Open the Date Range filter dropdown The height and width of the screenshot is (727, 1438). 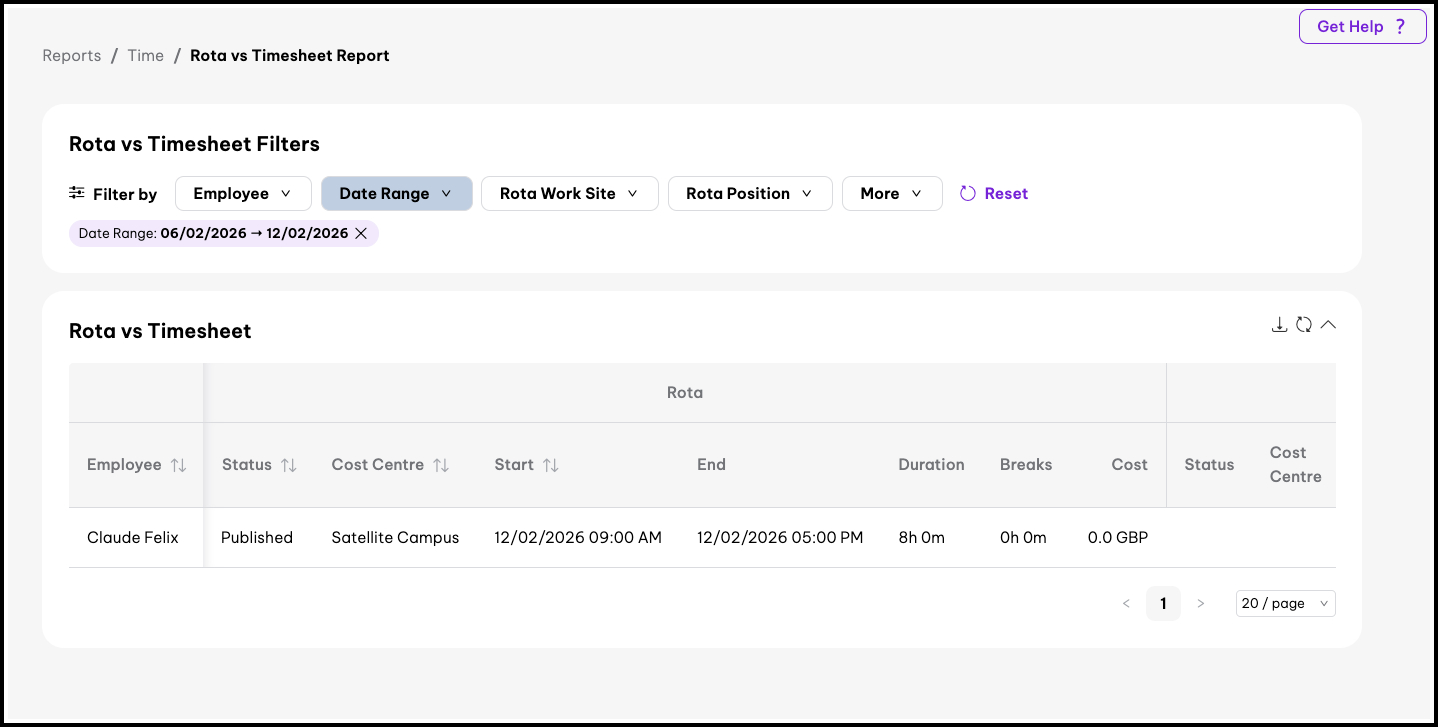(396, 194)
